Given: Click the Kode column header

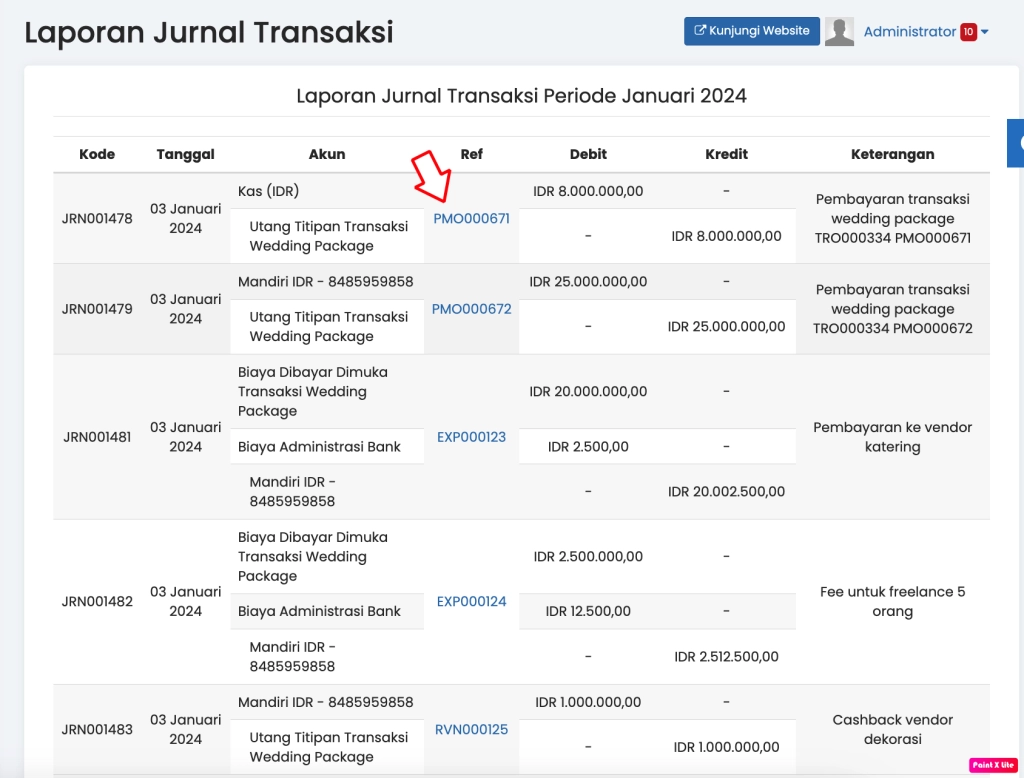Looking at the screenshot, I should 97,154.
